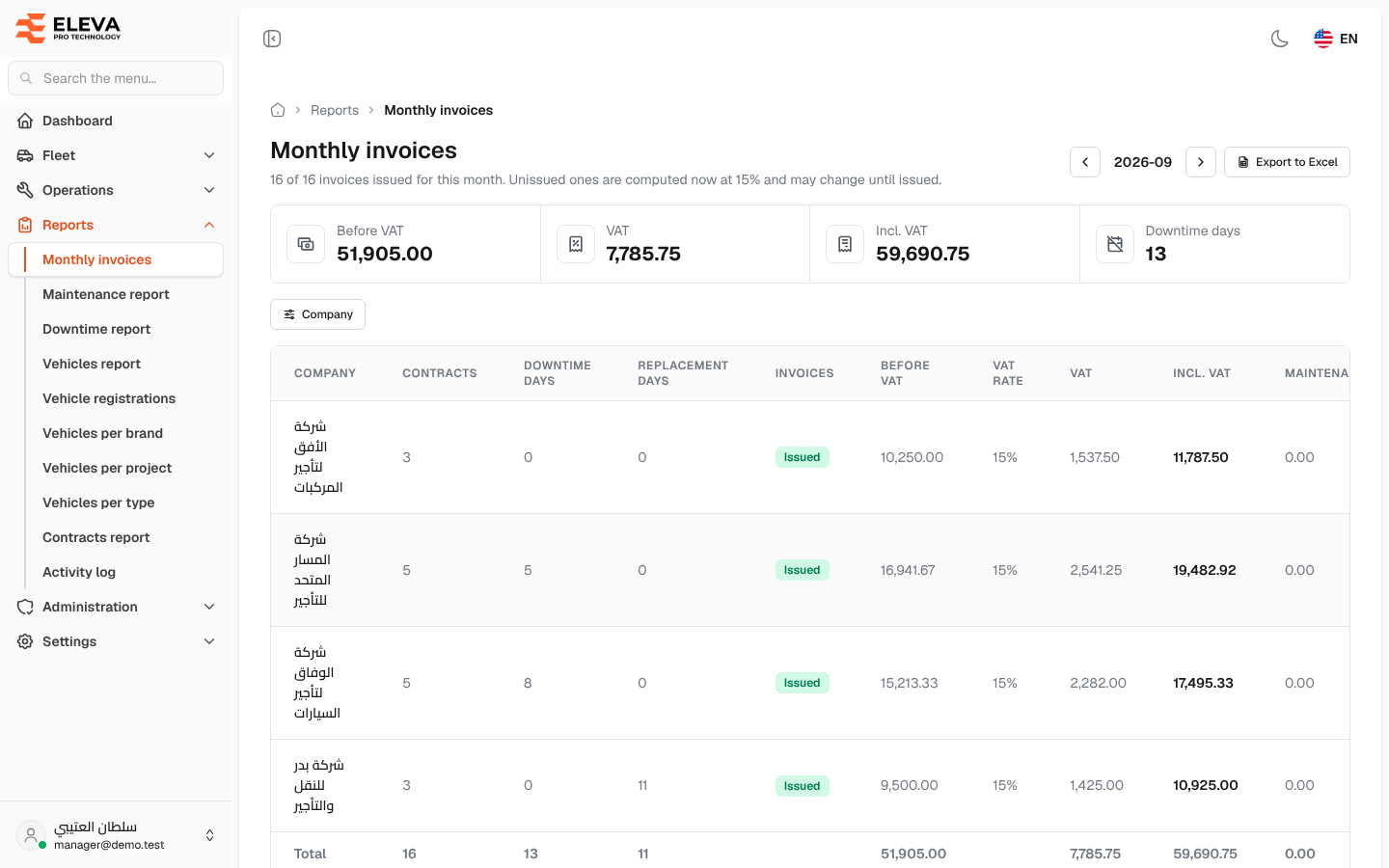Expand the Fleet menu chevron
The width and height of the screenshot is (1389, 868).
[209, 155]
